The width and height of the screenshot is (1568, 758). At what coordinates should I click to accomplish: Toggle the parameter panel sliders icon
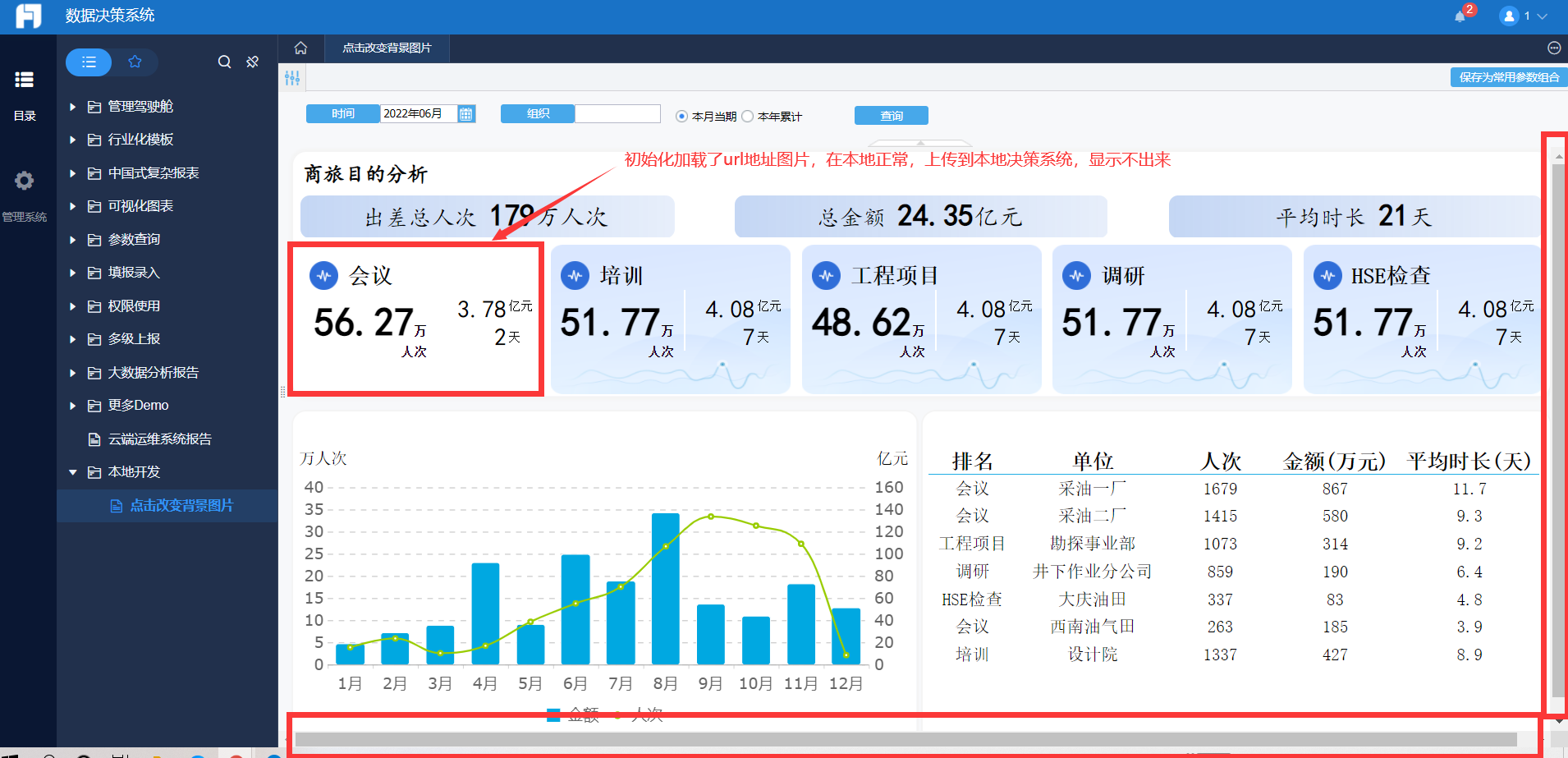click(292, 78)
